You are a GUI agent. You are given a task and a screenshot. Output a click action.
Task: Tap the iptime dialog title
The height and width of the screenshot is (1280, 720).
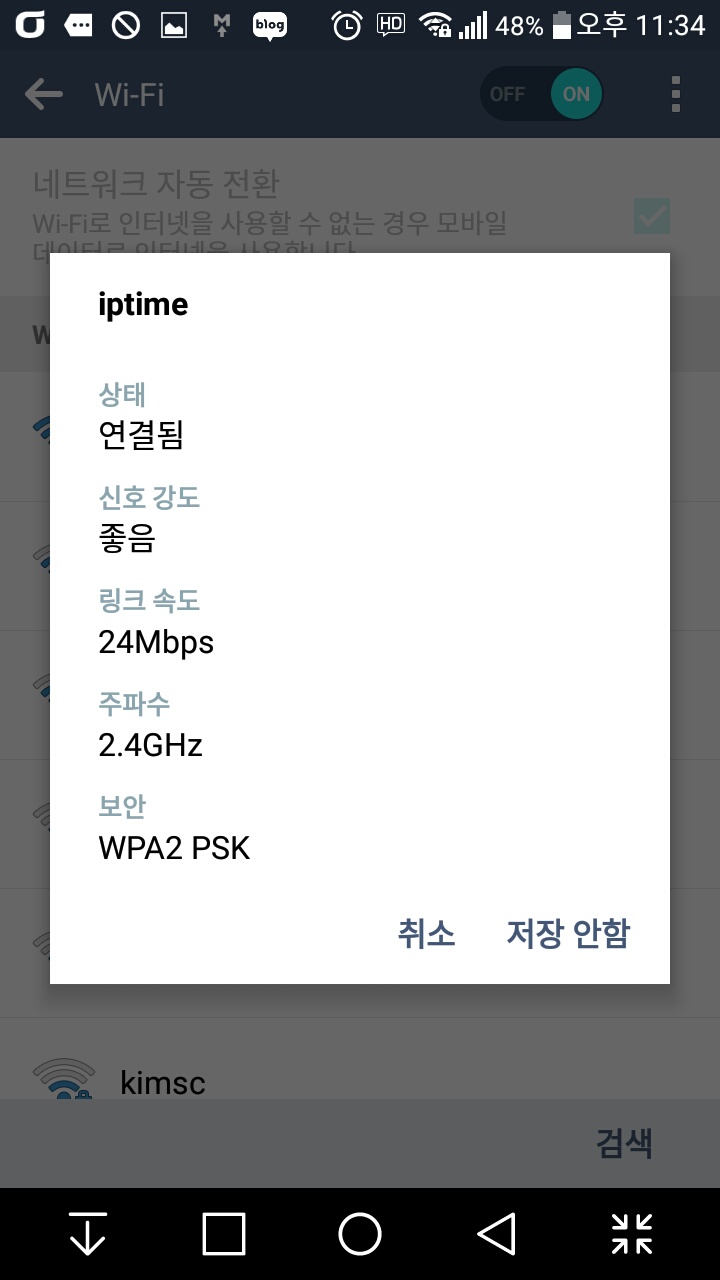(x=143, y=304)
